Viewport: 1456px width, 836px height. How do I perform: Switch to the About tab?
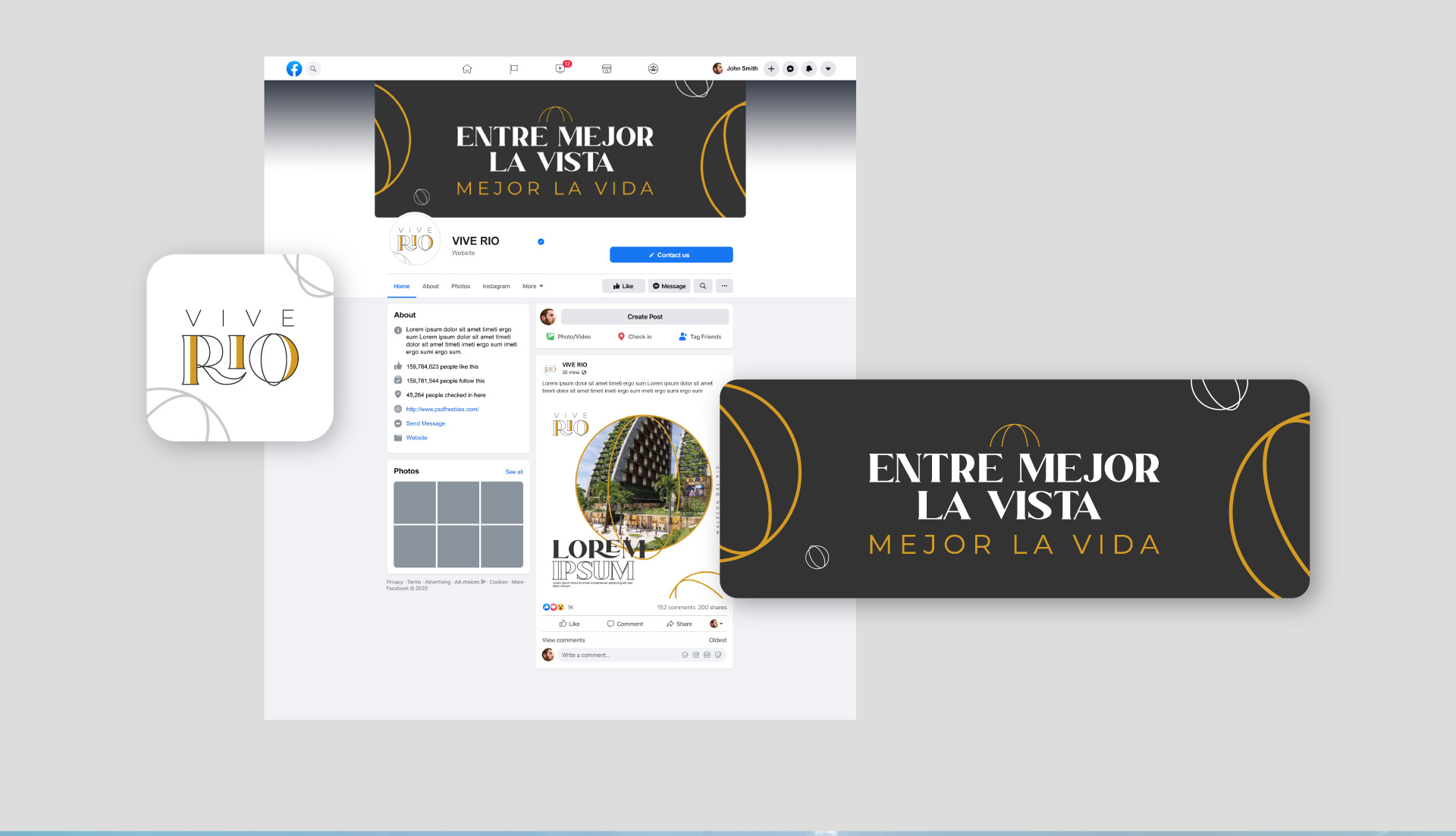pos(430,287)
